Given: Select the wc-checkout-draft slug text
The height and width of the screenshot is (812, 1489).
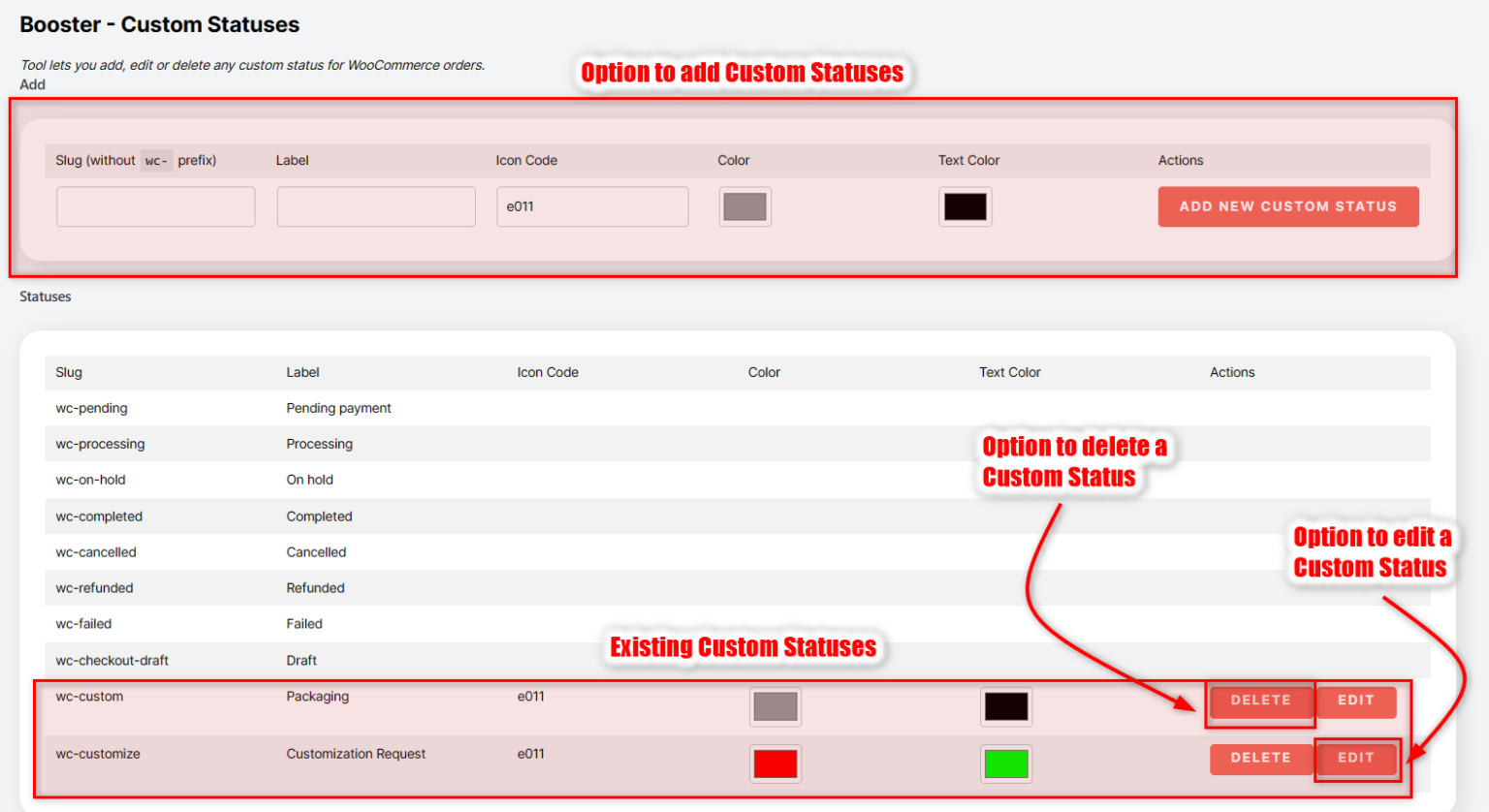Looking at the screenshot, I should [112, 661].
